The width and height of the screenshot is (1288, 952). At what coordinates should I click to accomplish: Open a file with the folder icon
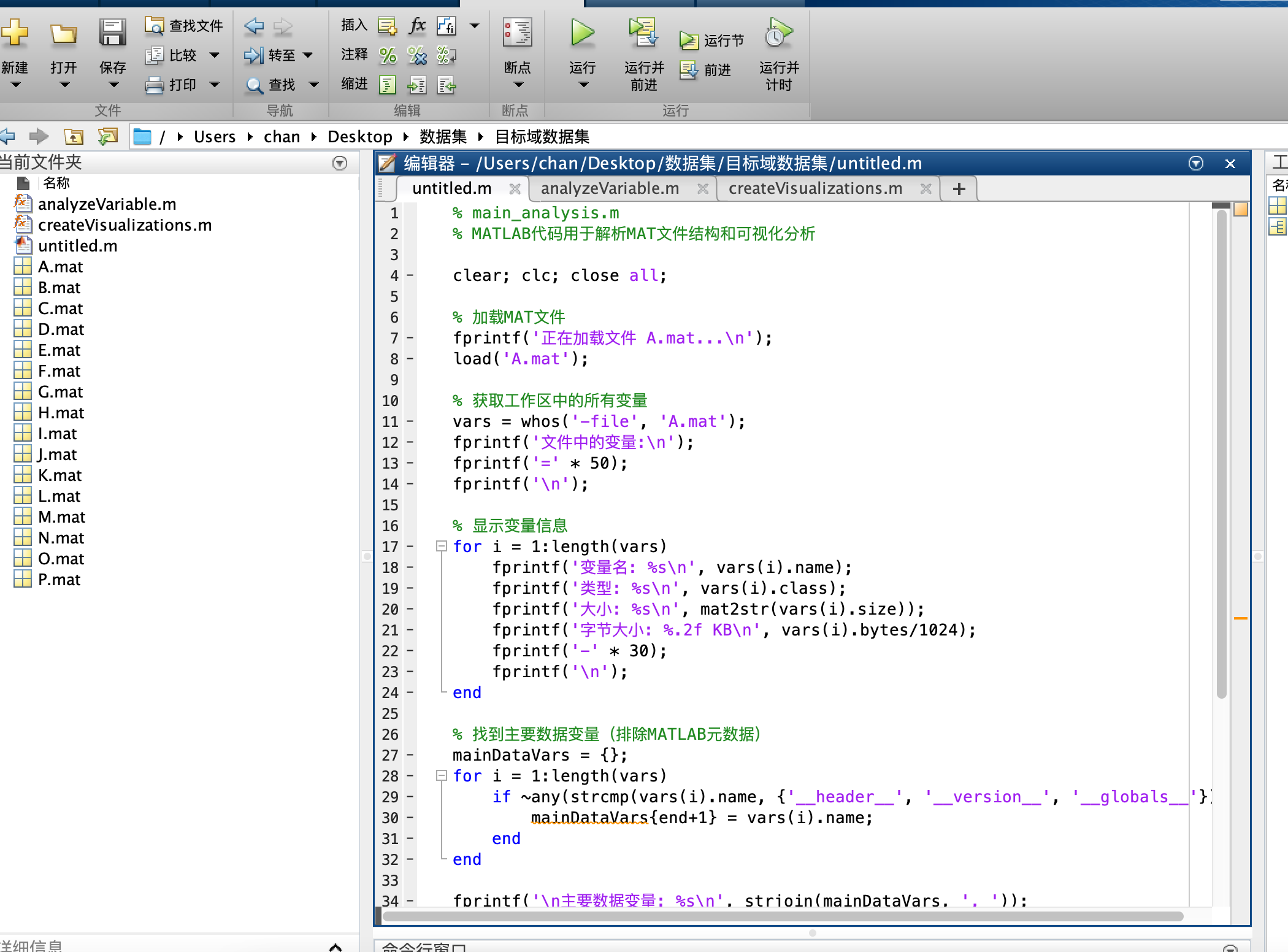(63, 34)
